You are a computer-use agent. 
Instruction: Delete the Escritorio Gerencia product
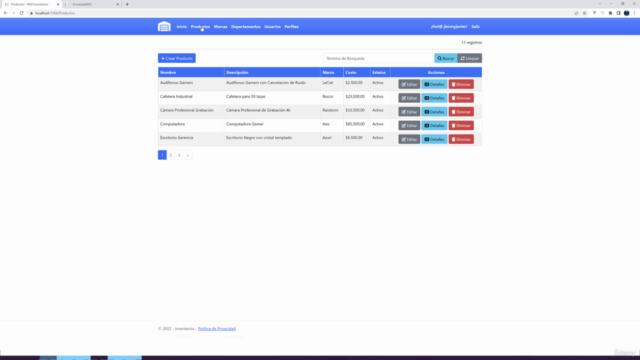point(461,139)
